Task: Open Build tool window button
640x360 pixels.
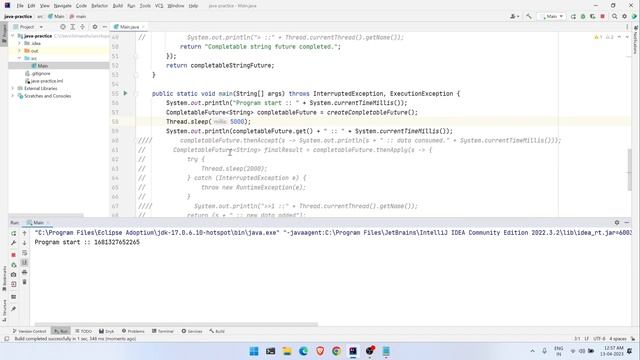Action: 217,331
